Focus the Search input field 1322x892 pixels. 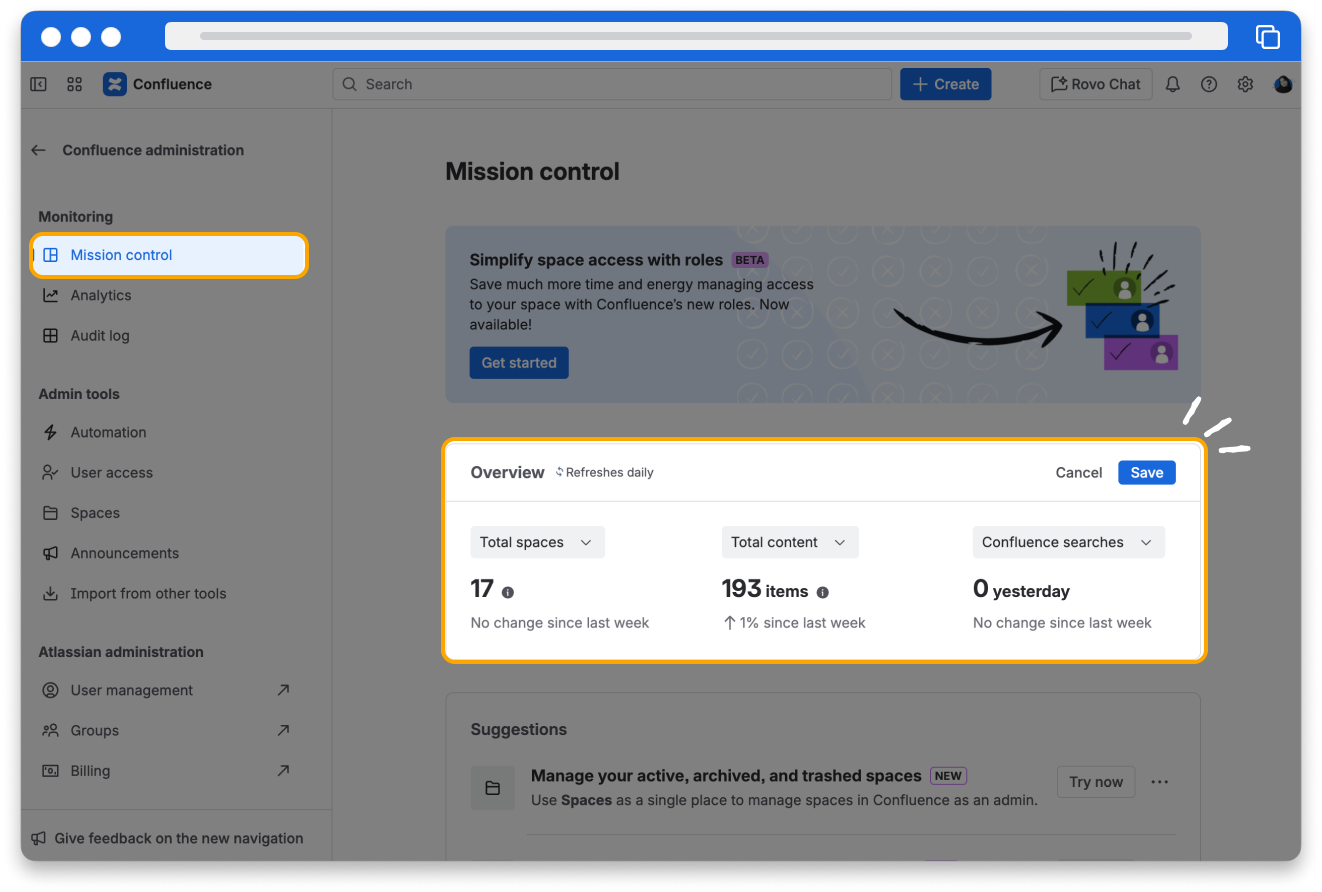coord(612,84)
